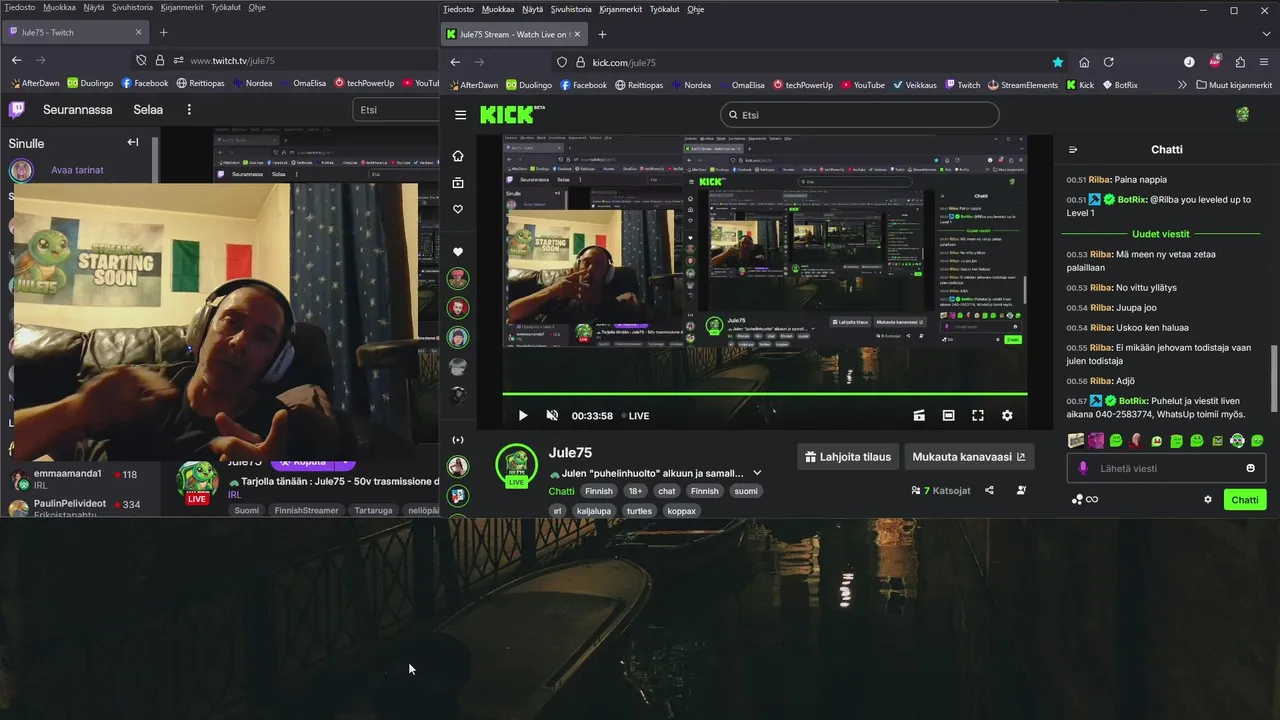The height and width of the screenshot is (720, 1280).
Task: Click Firefox home button in Kick window
Action: 1084,62
